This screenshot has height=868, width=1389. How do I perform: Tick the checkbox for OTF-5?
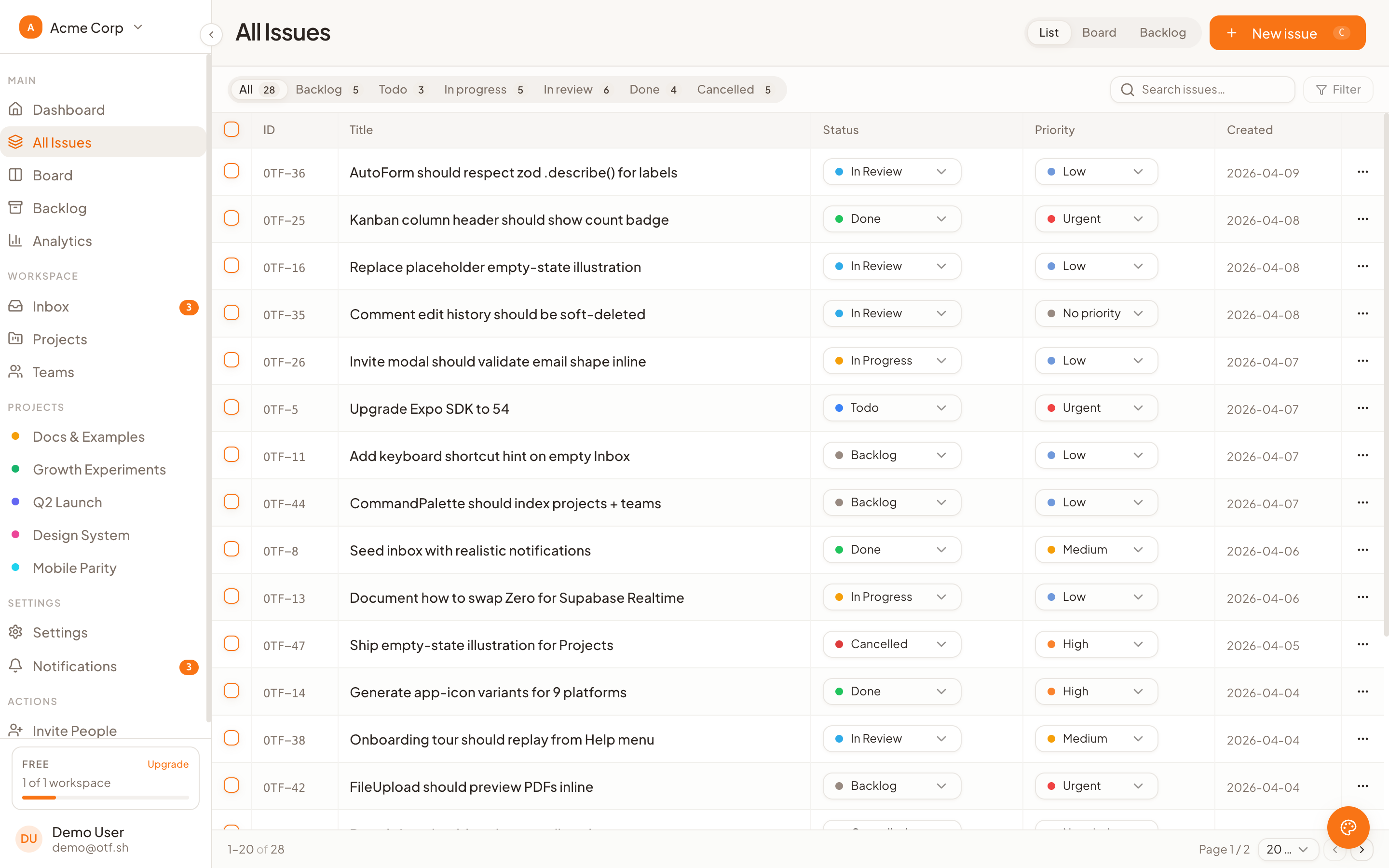point(231,407)
